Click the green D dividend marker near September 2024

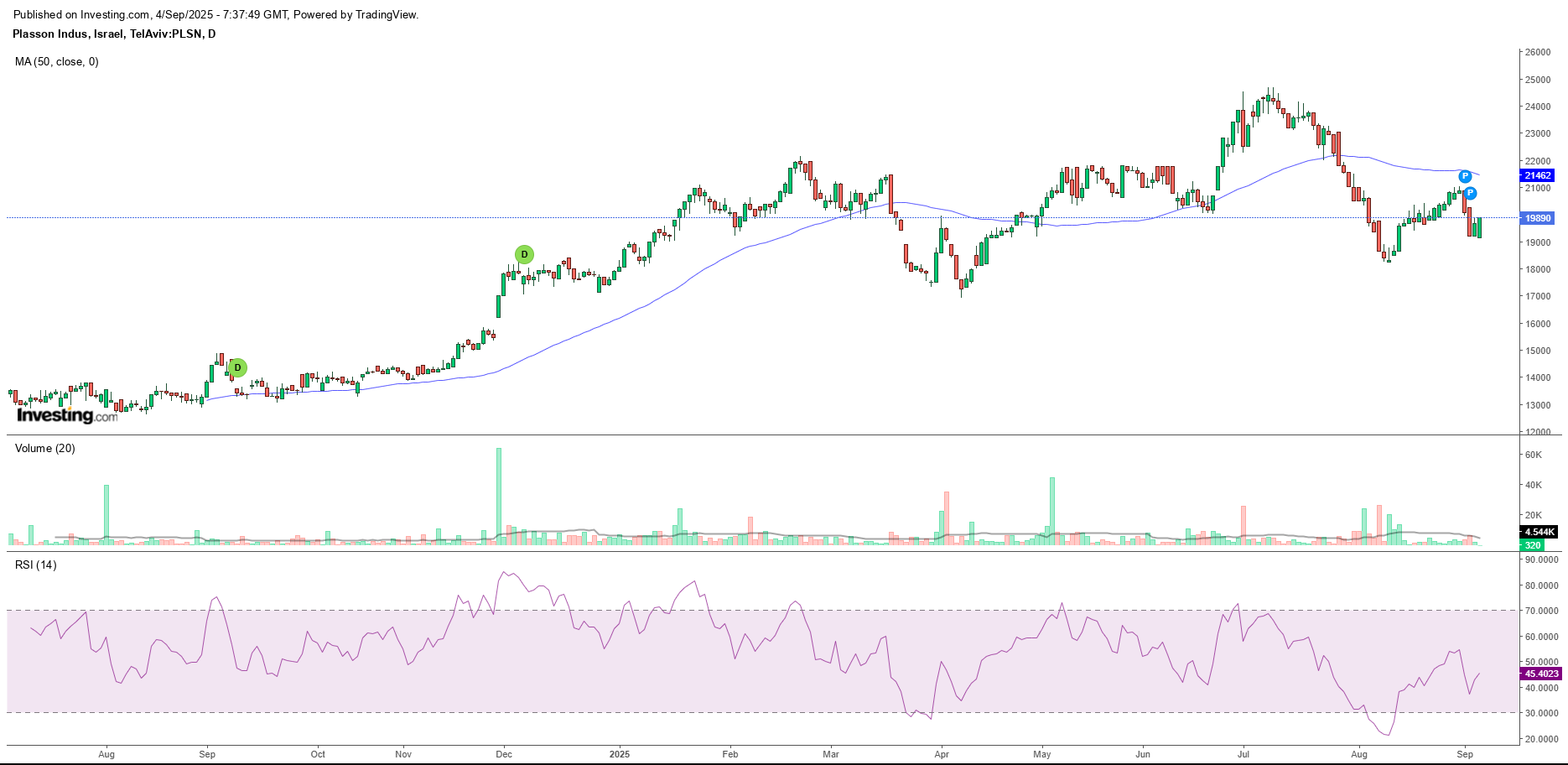click(x=237, y=367)
